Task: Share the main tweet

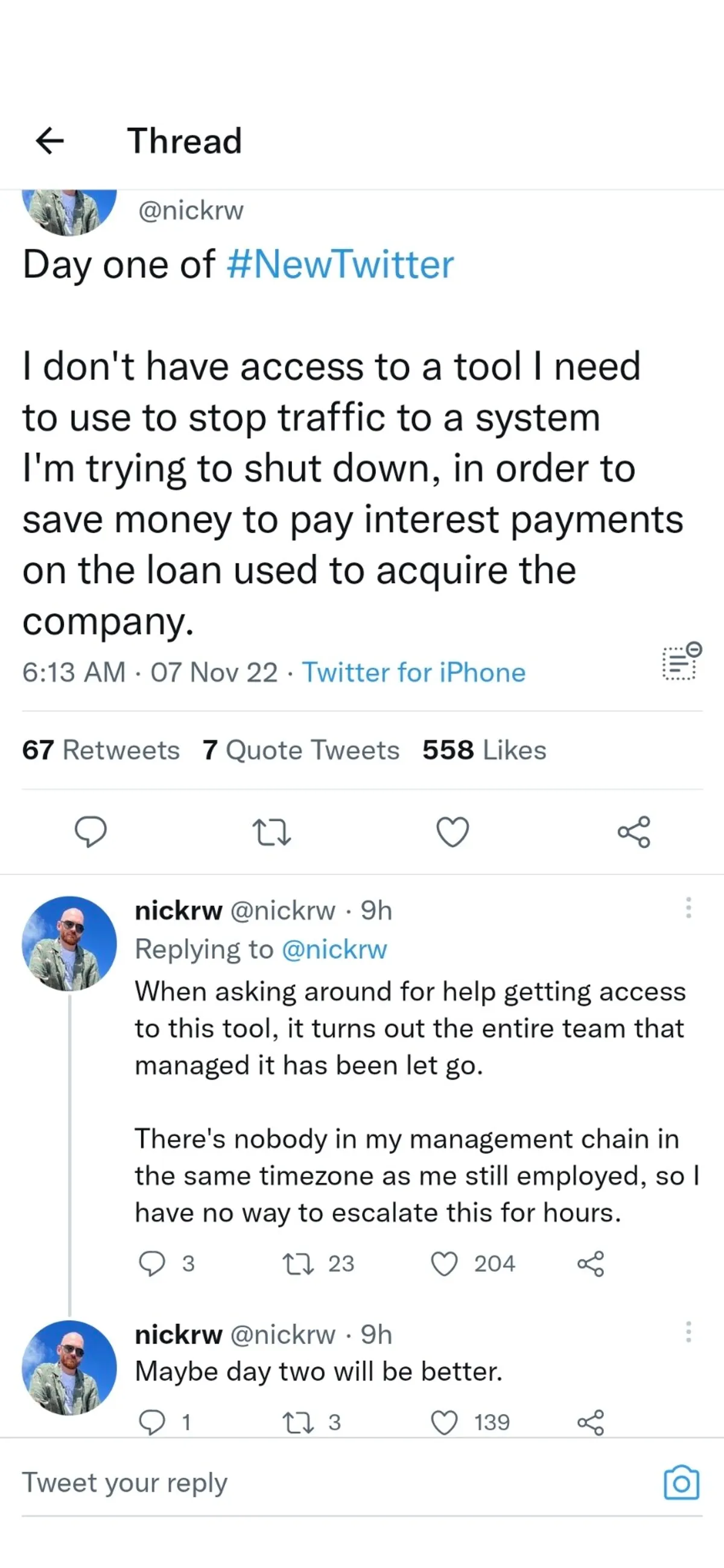Action: (634, 832)
